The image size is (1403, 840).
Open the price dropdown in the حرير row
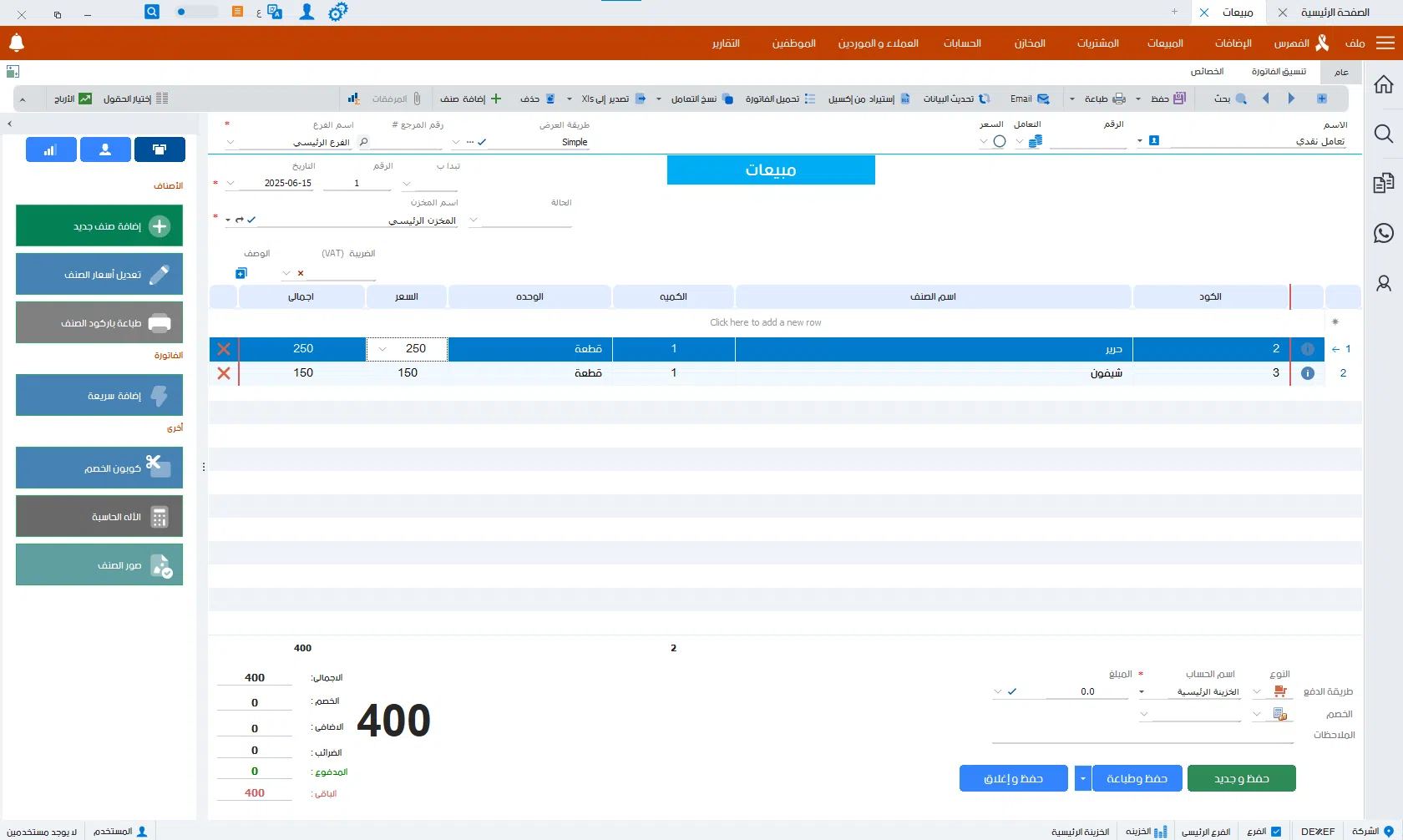tap(382, 349)
